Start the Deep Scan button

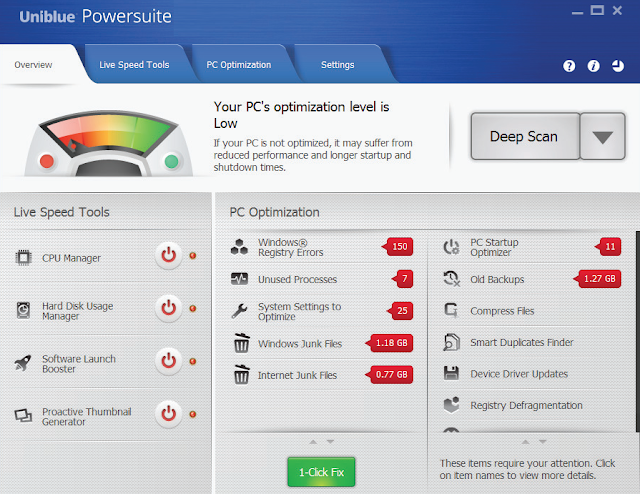tap(525, 136)
